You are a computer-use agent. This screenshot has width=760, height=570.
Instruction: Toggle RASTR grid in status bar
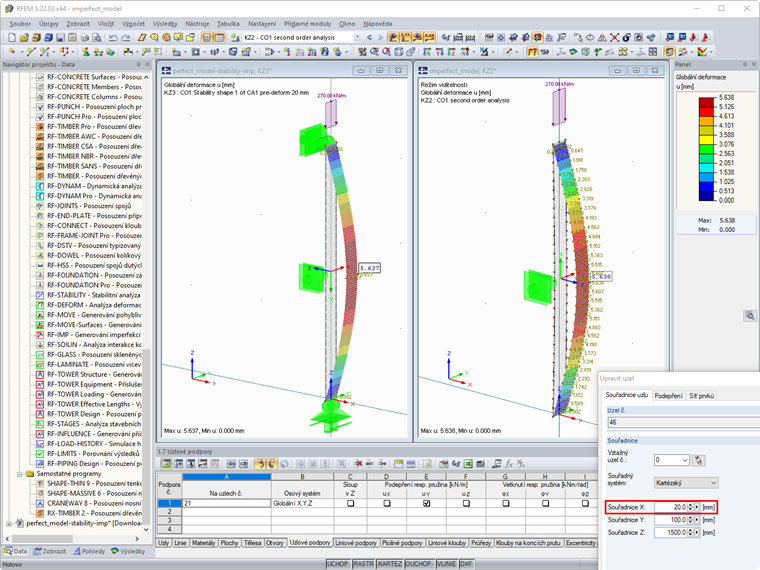pos(363,564)
